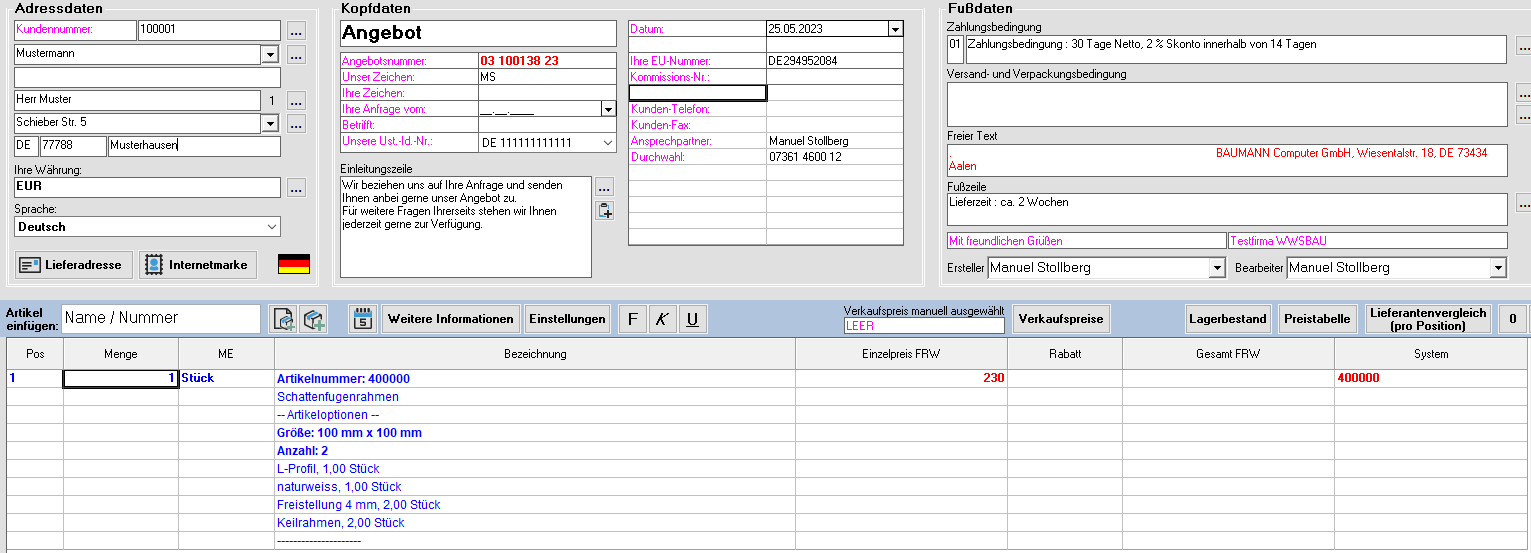Toggle italic formatting K button
This screenshot has height=553, width=1531.
click(661, 319)
